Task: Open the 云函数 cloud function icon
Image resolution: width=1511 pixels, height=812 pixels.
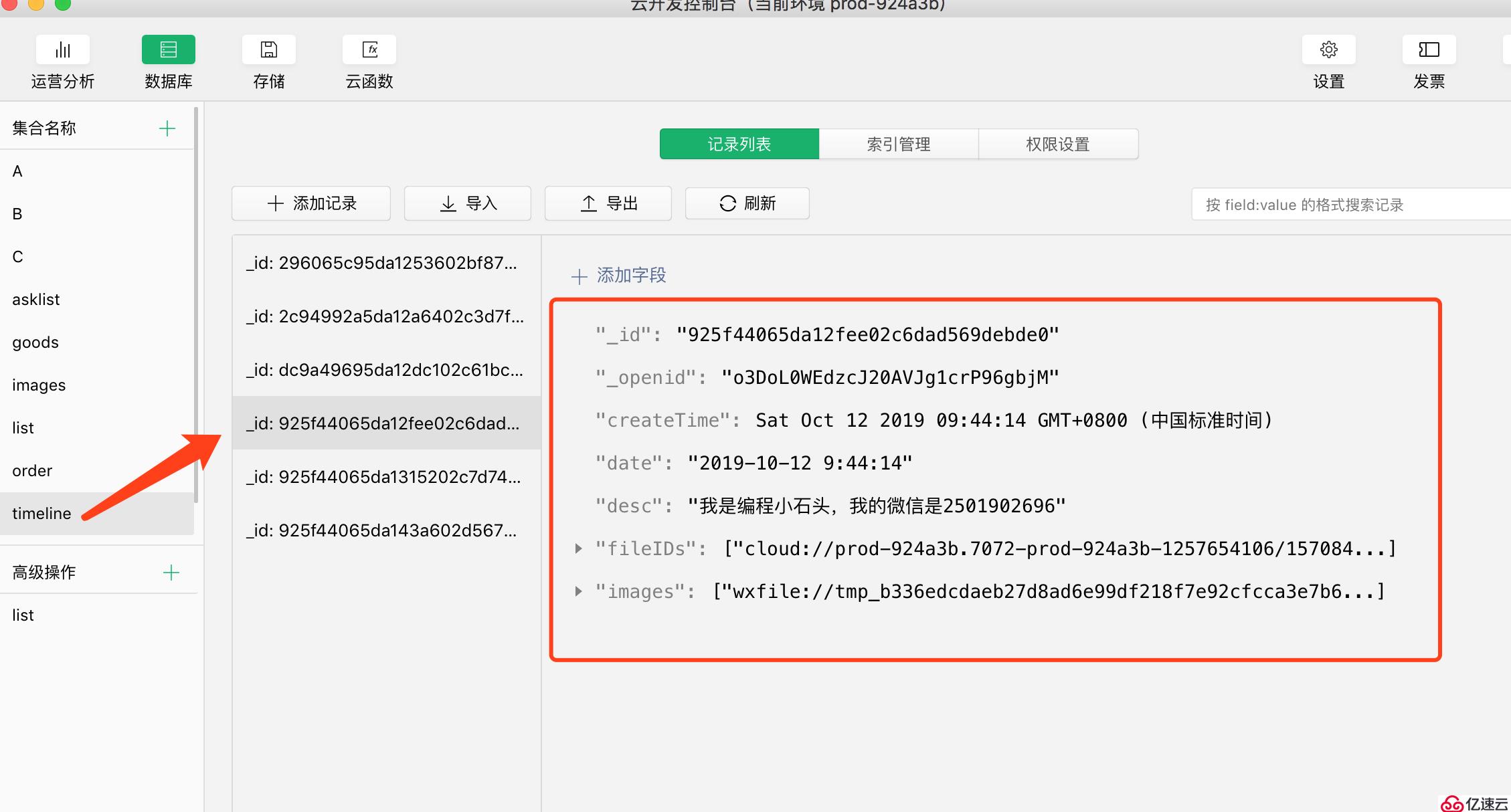Action: tap(369, 49)
